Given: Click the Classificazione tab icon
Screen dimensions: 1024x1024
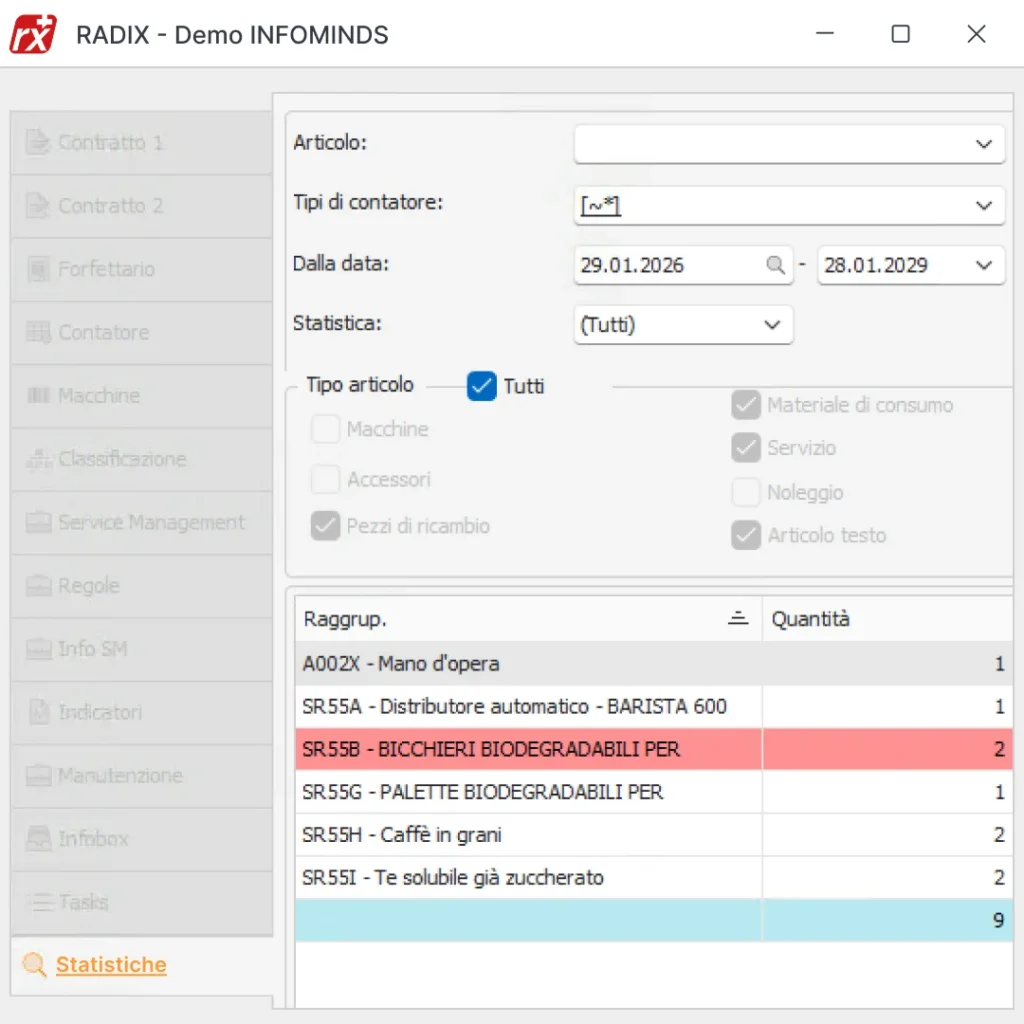Looking at the screenshot, I should click(x=38, y=460).
